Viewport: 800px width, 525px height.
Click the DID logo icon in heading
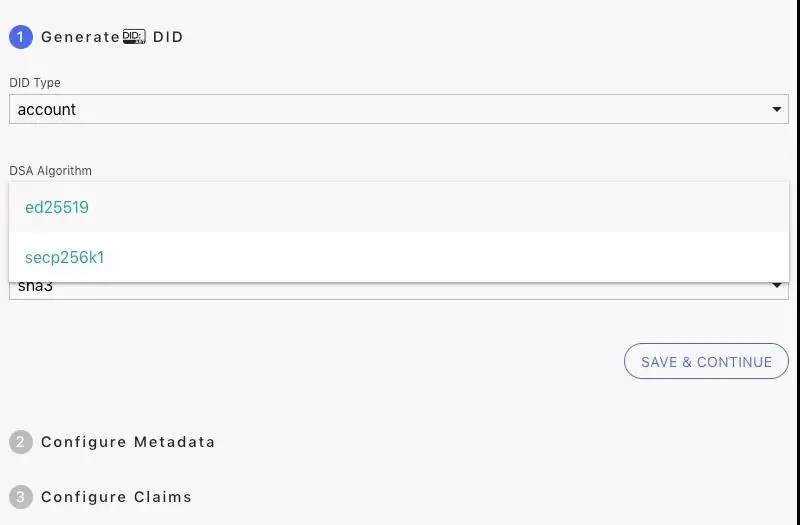pos(134,37)
